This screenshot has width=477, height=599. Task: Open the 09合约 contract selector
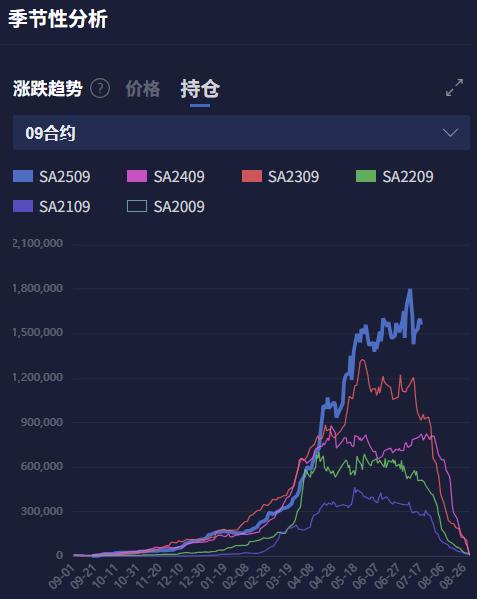pyautogui.click(x=241, y=133)
